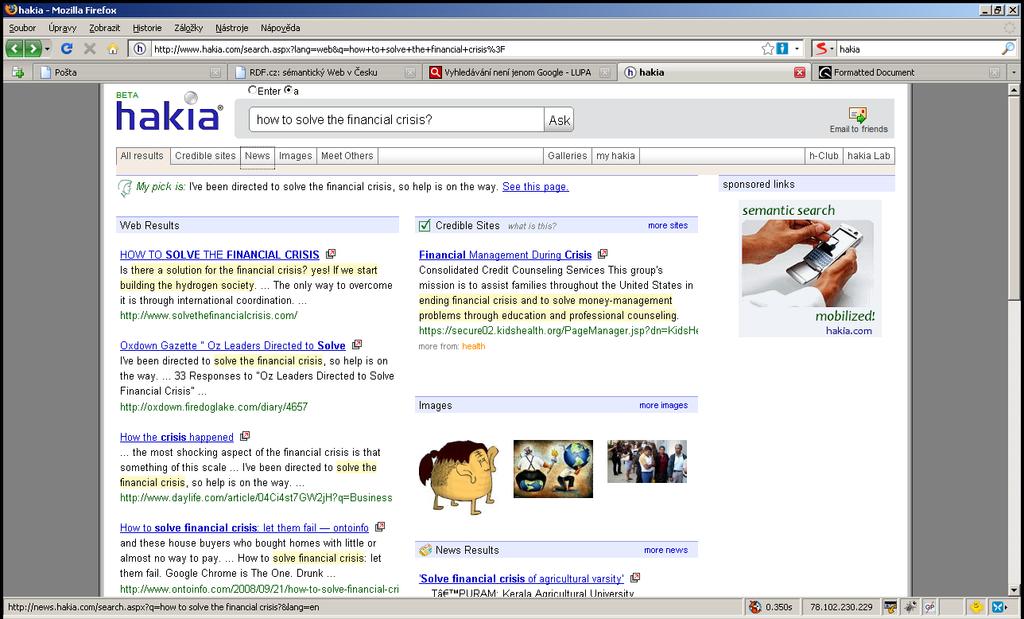Click the blue X icon in status bar
The image size is (1024, 619).
[x=999, y=607]
